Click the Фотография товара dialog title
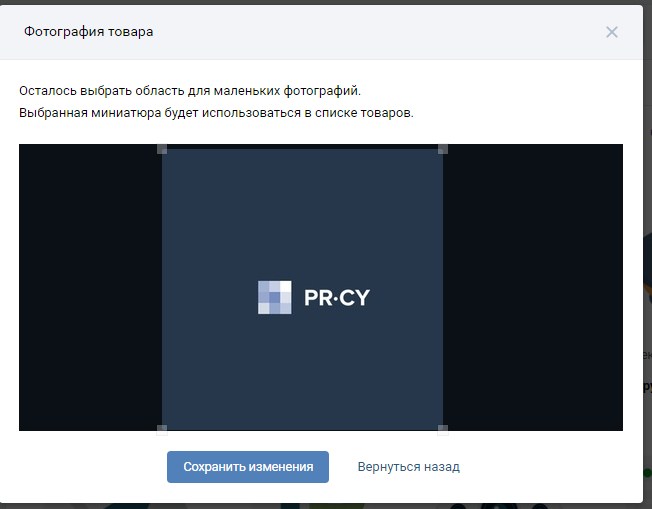Viewport: 652px width, 509px height. (x=88, y=32)
